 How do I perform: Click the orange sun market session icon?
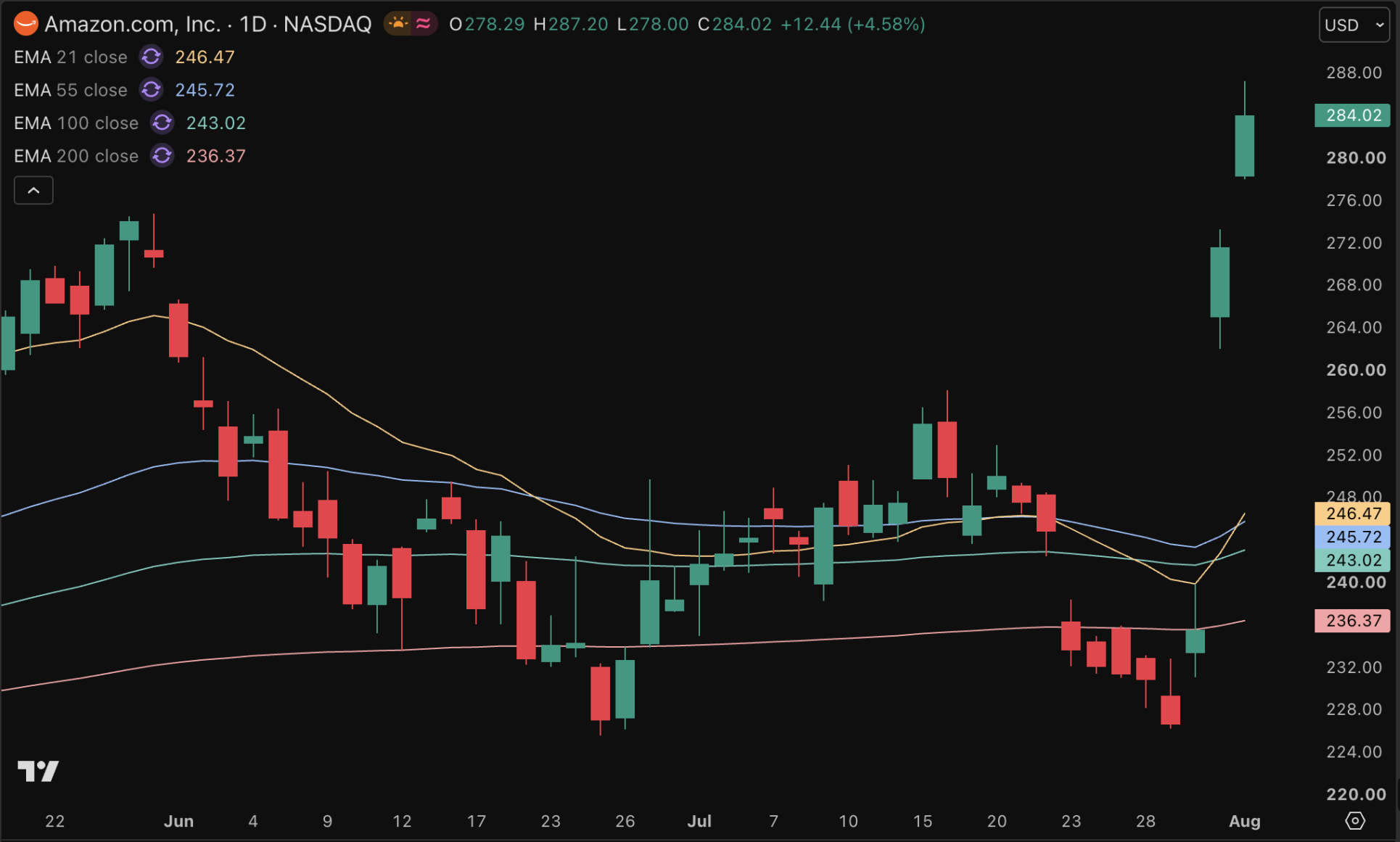coord(398,24)
